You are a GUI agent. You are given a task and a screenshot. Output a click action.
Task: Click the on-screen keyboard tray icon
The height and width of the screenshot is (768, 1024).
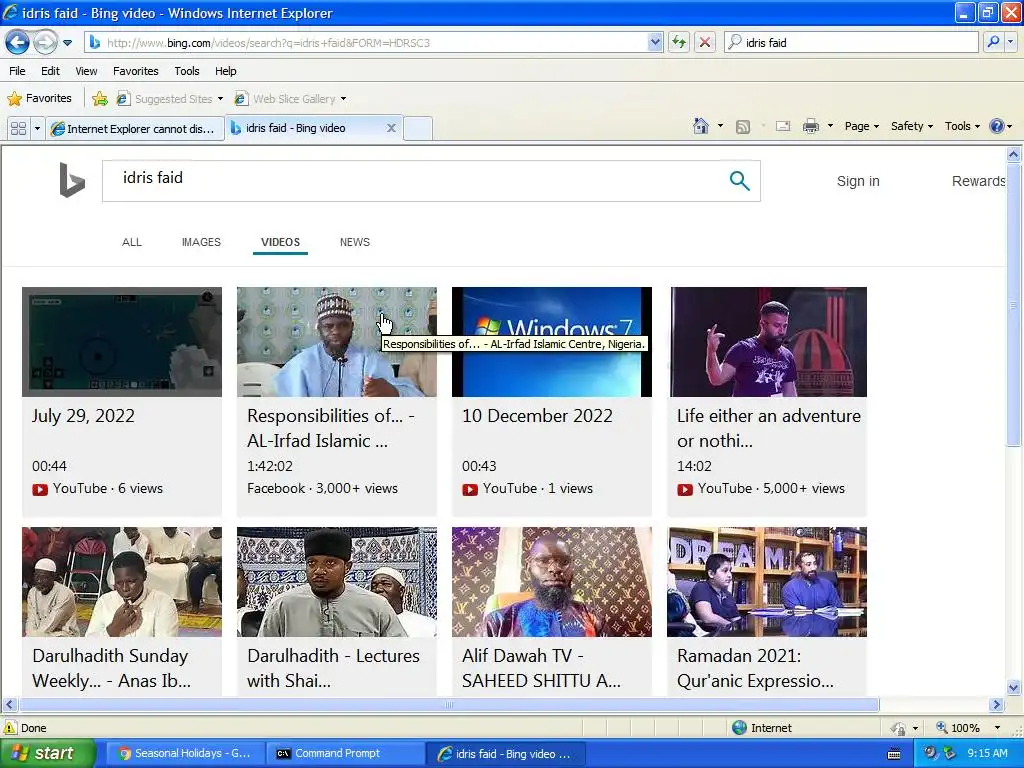pos(894,754)
